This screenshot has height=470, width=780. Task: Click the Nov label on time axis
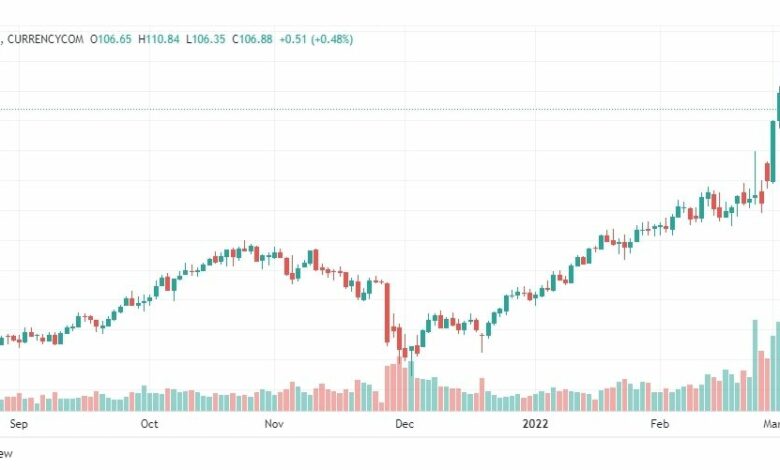274,424
